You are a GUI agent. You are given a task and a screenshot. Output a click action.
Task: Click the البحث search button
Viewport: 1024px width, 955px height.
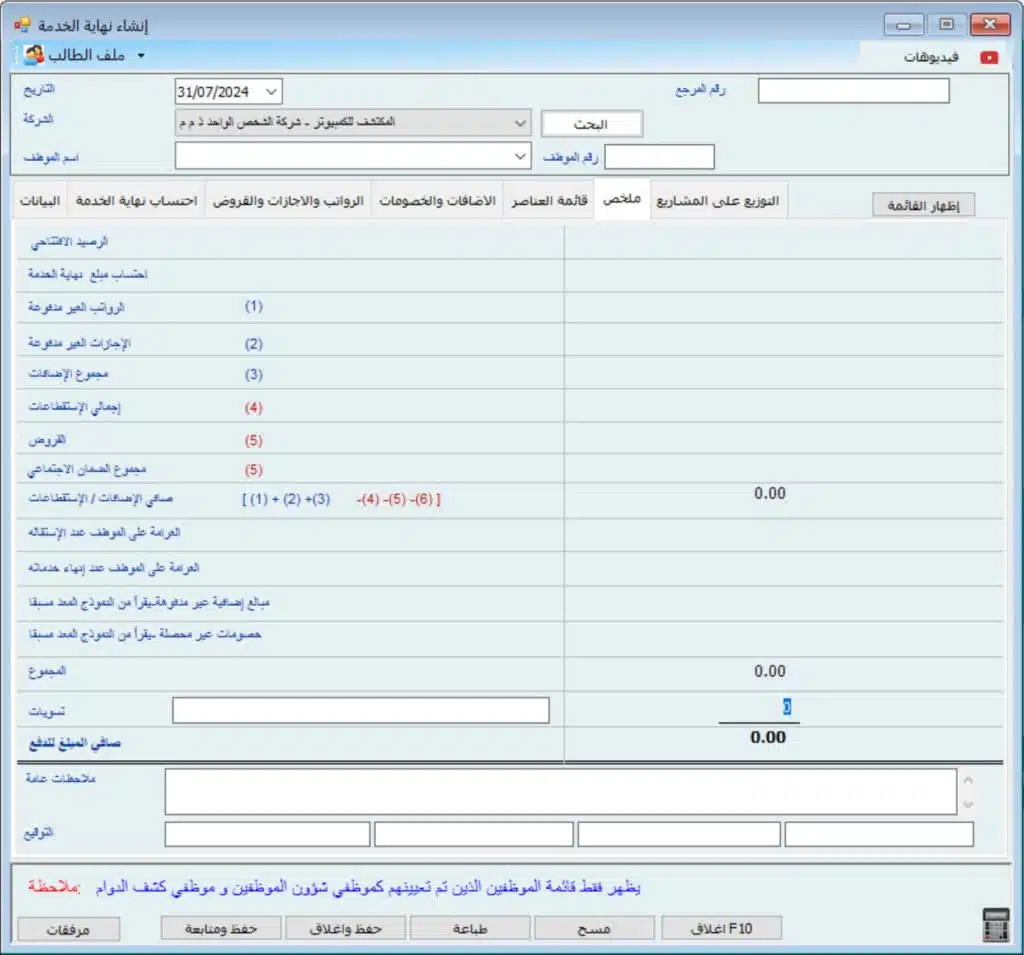click(x=591, y=124)
